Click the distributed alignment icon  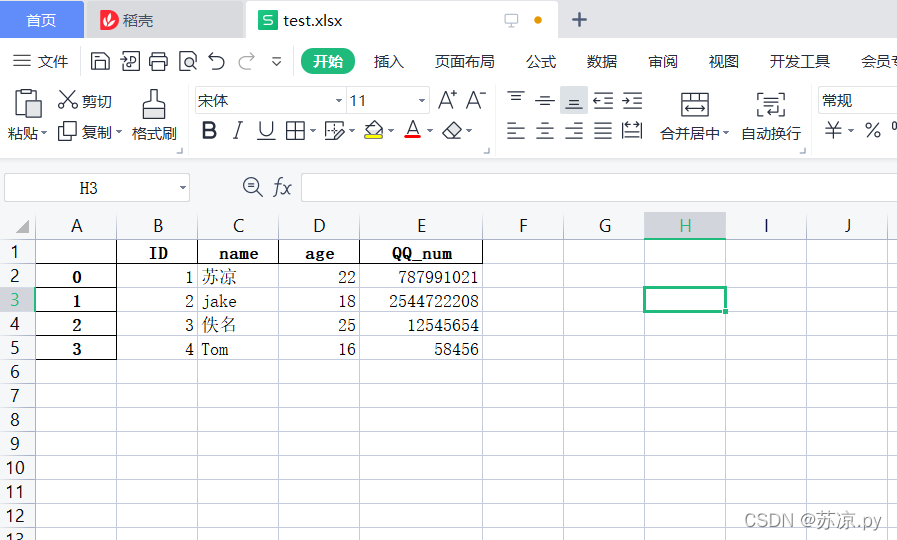[632, 130]
